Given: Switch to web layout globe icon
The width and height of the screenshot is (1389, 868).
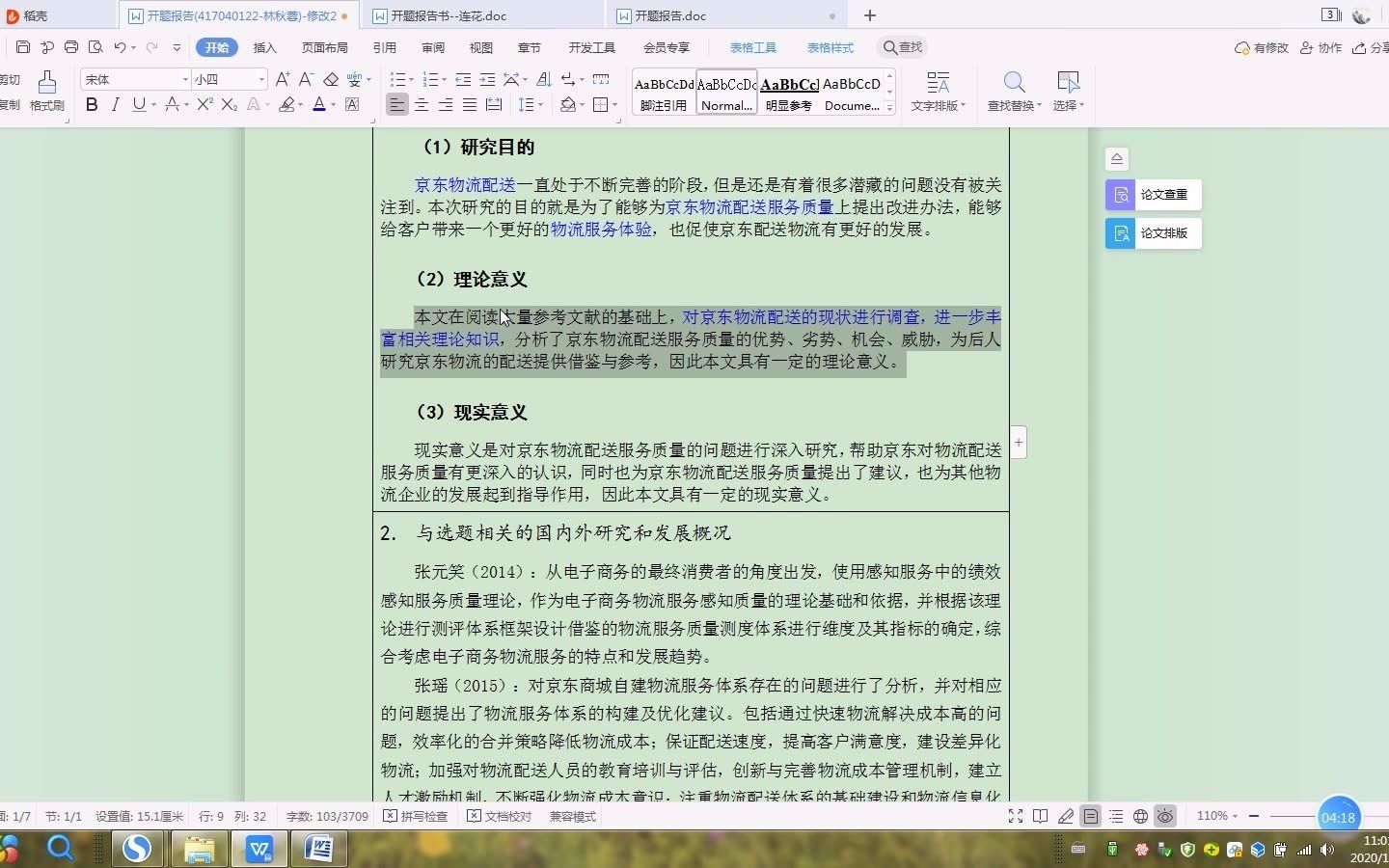Looking at the screenshot, I should [x=1140, y=816].
